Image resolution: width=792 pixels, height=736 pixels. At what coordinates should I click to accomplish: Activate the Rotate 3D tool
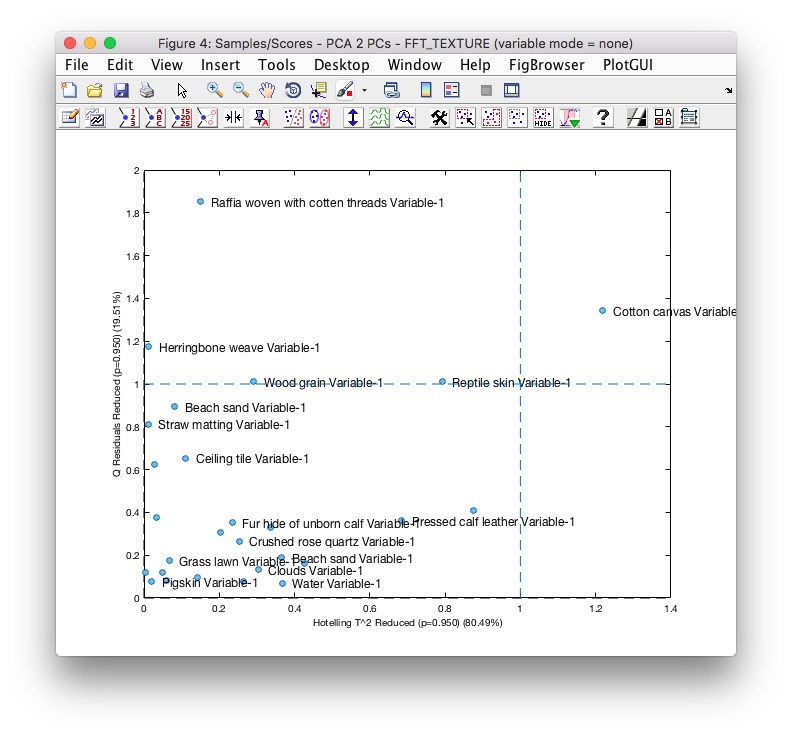tap(294, 90)
